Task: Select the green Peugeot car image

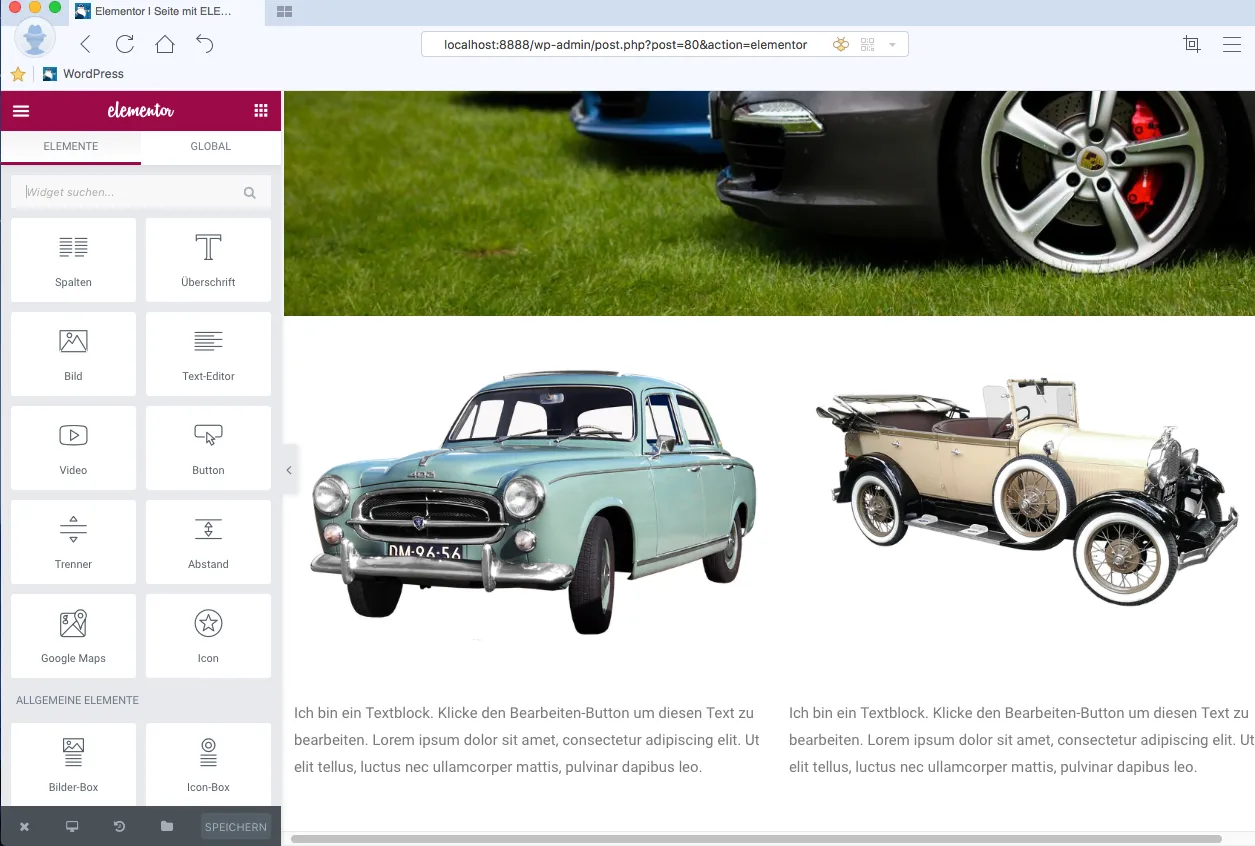Action: [x=533, y=502]
